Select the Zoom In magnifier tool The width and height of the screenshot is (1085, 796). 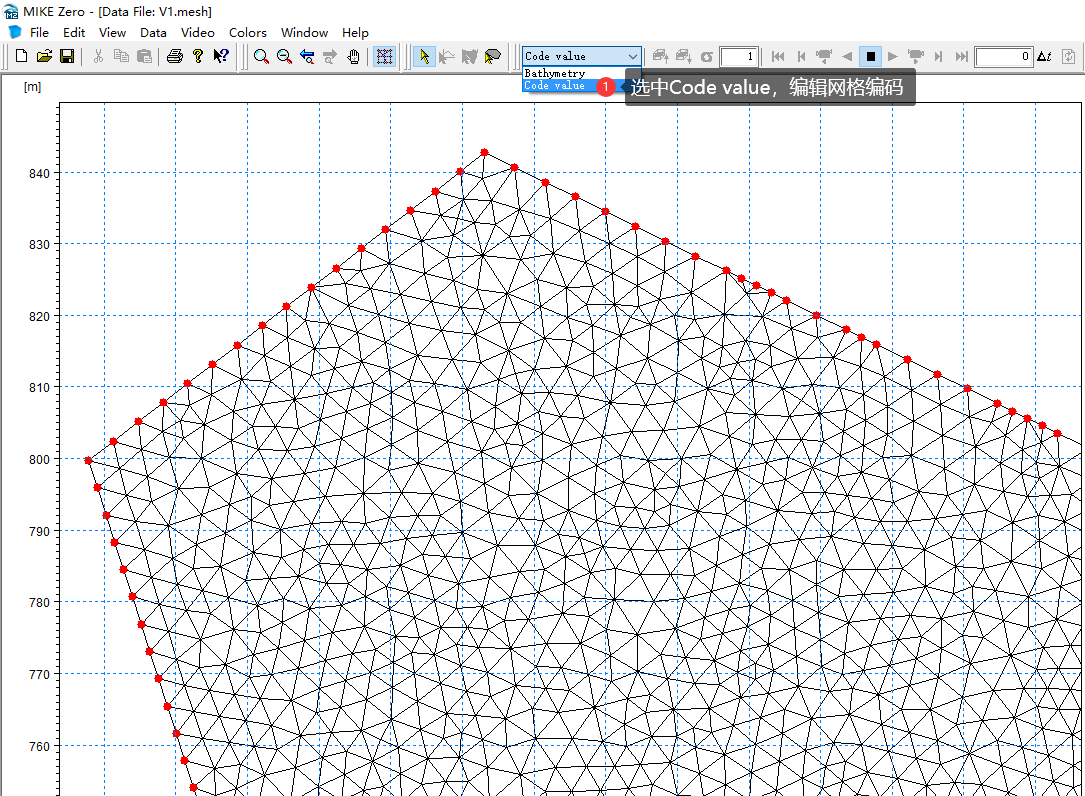(261, 57)
